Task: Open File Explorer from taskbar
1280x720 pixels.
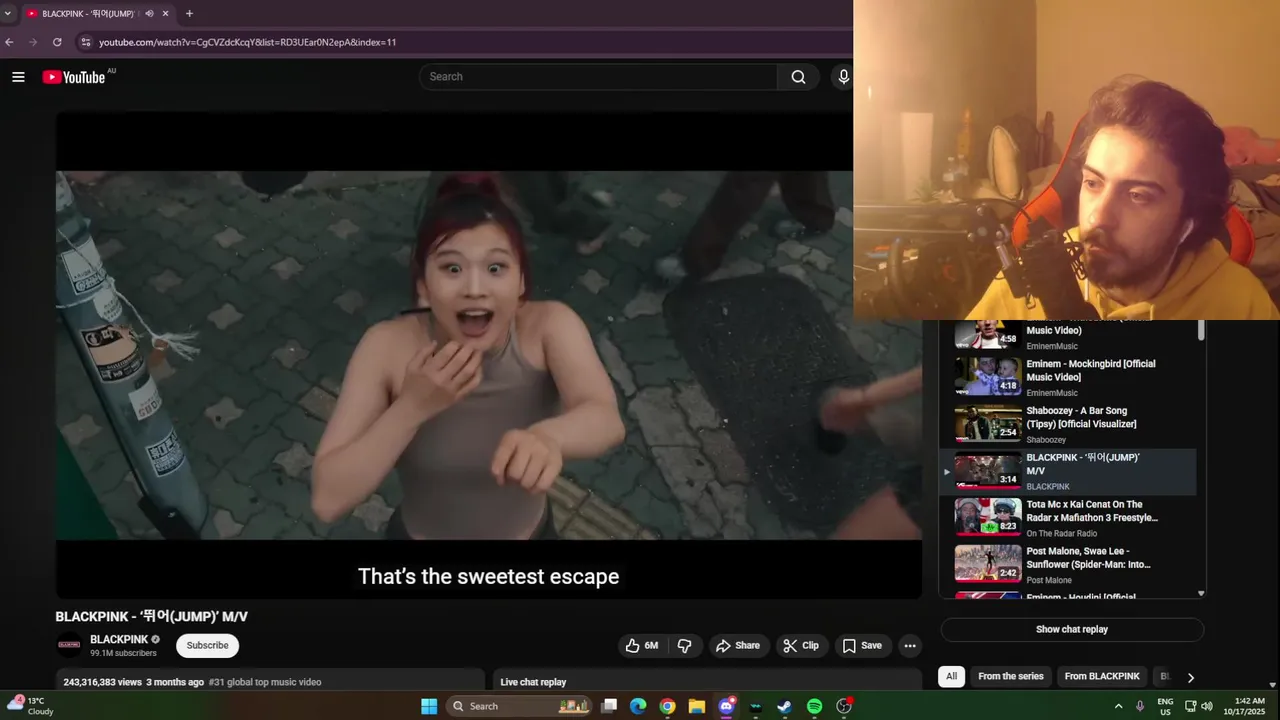Action: coord(697,706)
